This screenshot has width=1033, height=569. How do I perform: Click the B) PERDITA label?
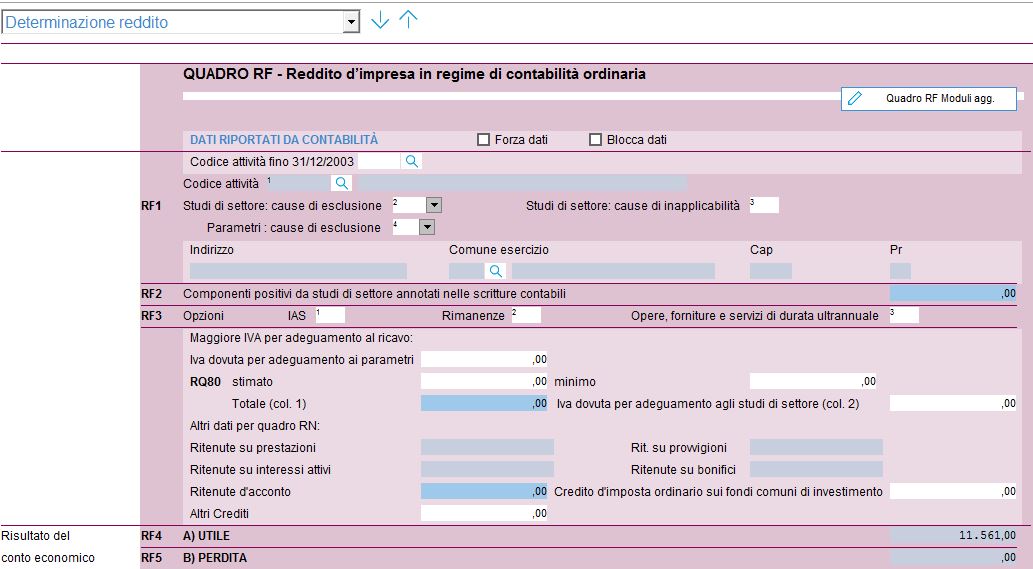point(215,558)
